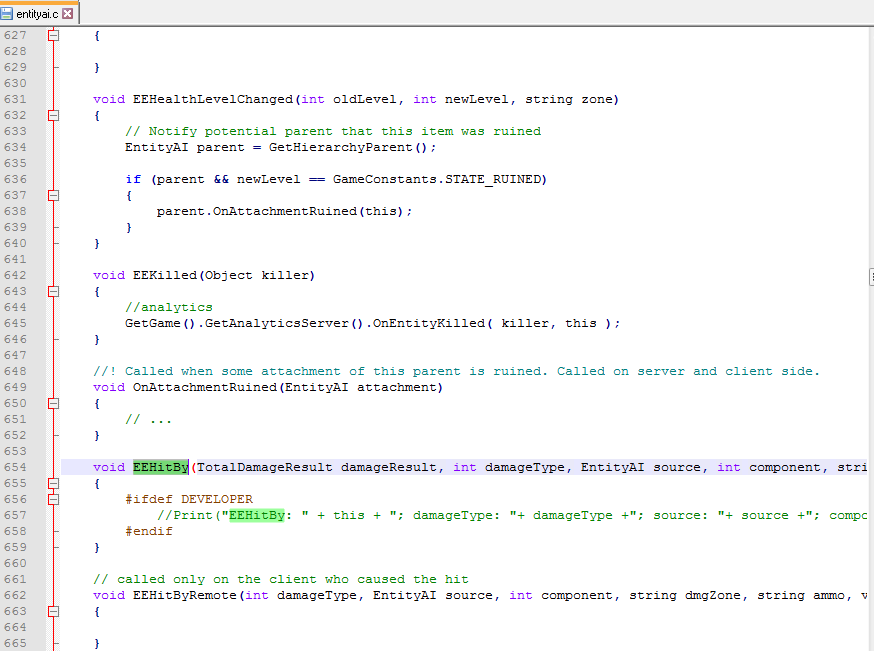The height and width of the screenshot is (651, 874).
Task: Click the OnEntityKilled call in line 645
Action: [x=432, y=323]
